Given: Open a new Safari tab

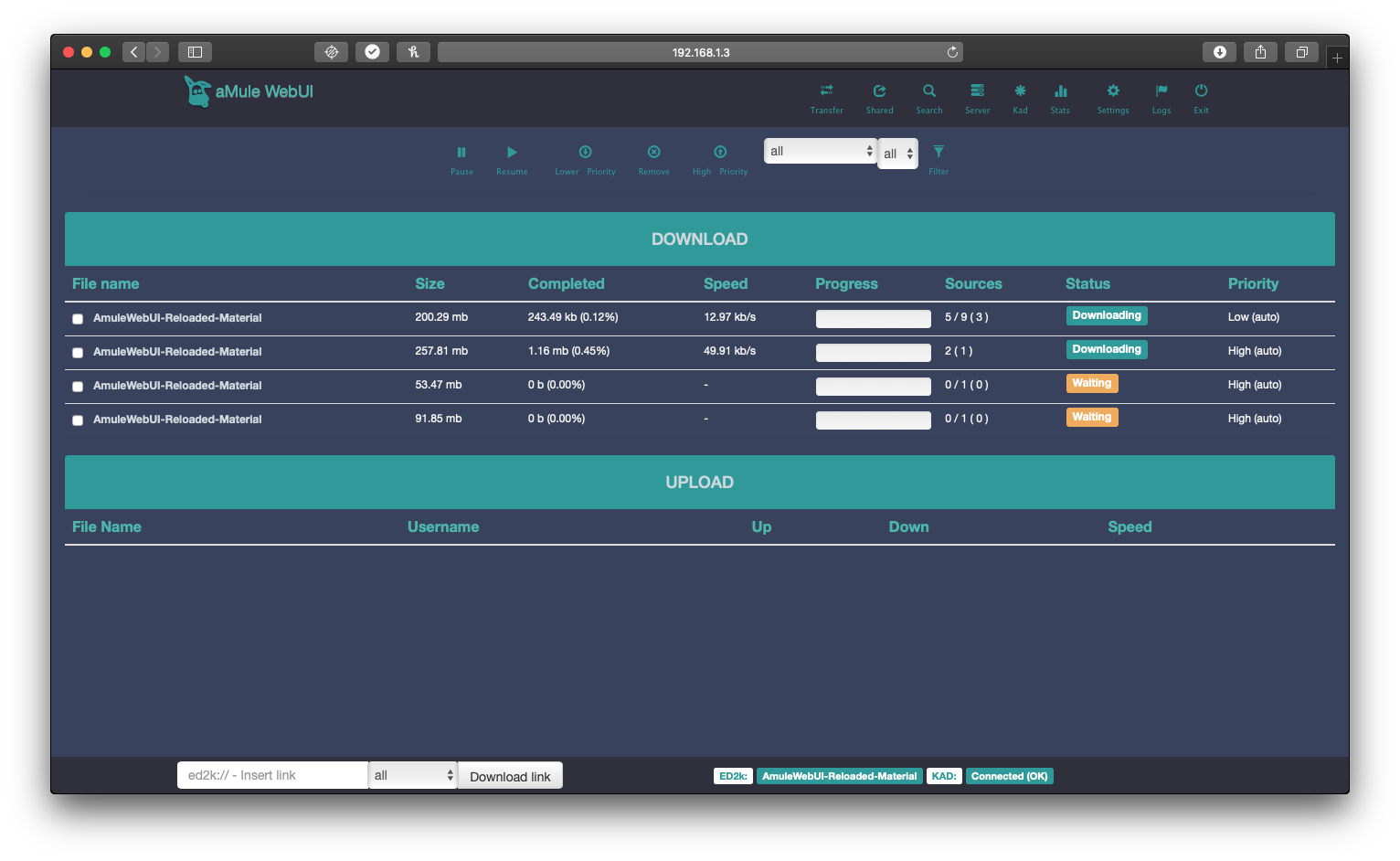Looking at the screenshot, I should [x=1337, y=58].
